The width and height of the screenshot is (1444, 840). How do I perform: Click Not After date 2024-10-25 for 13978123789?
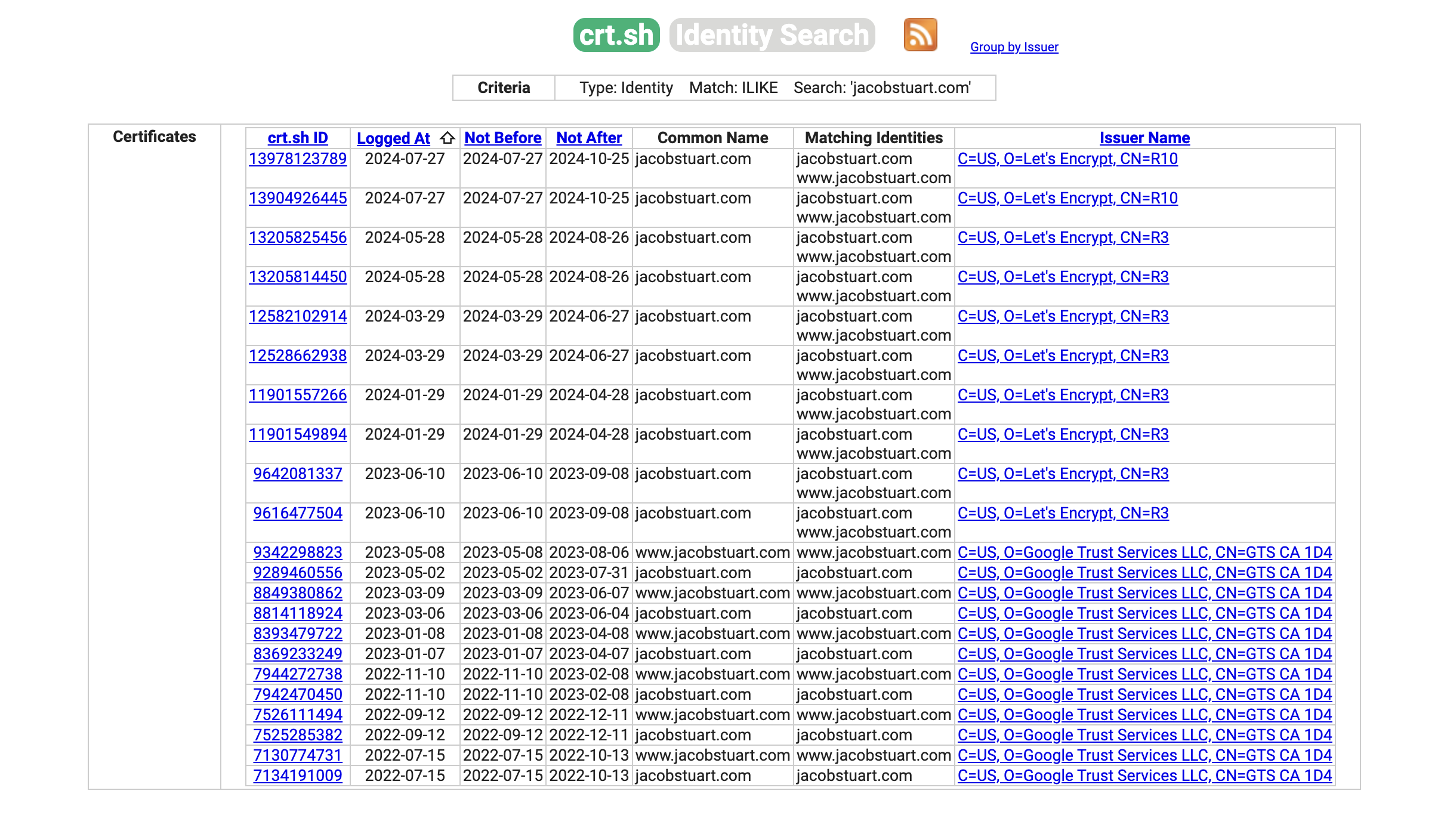click(x=589, y=159)
